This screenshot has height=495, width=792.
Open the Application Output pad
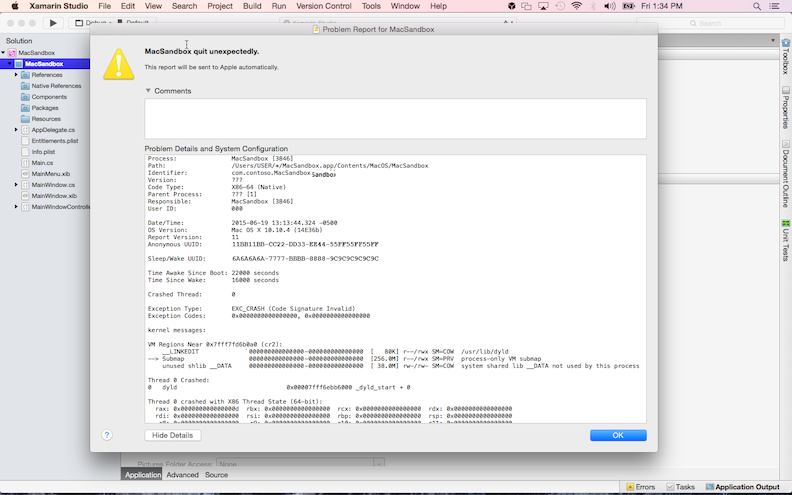point(742,487)
